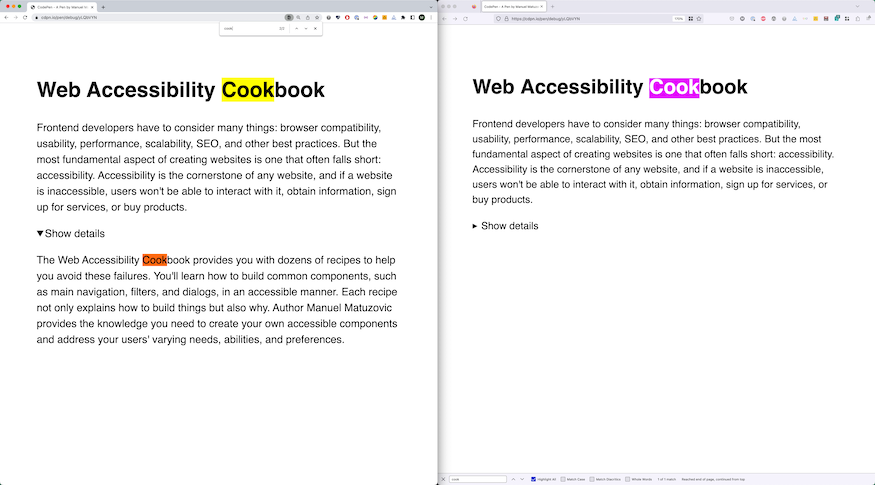Close the CodePen tab in Firefox
The height and width of the screenshot is (485, 875).
541,7
